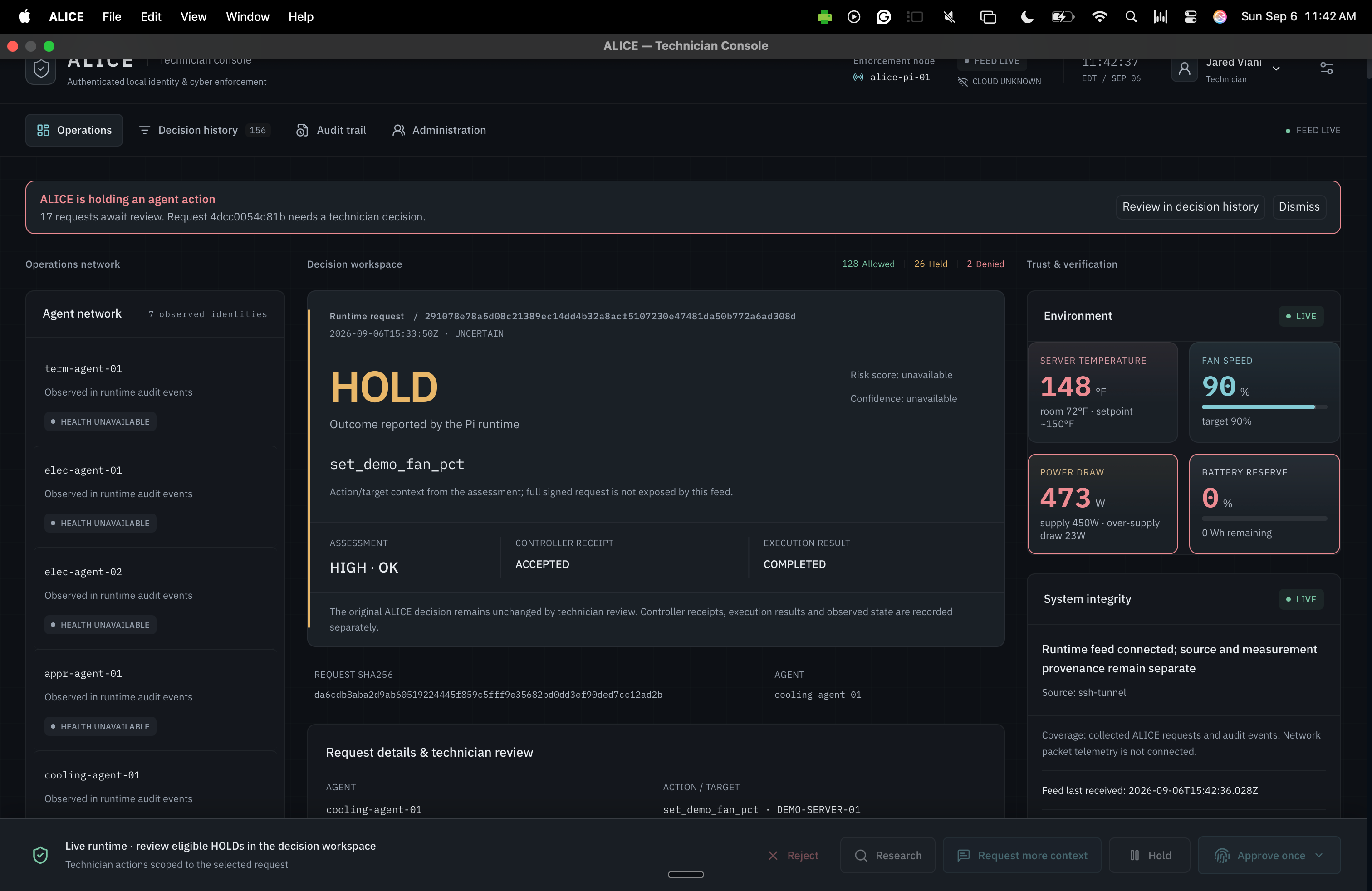Click the ALICE shield logo icon
The height and width of the screenshot is (891, 1372).
41,69
